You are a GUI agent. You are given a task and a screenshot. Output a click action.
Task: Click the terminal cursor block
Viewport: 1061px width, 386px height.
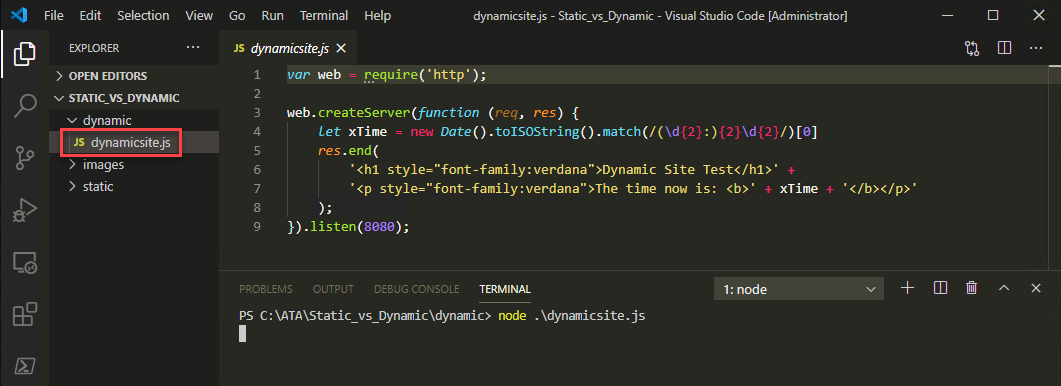pos(242,333)
